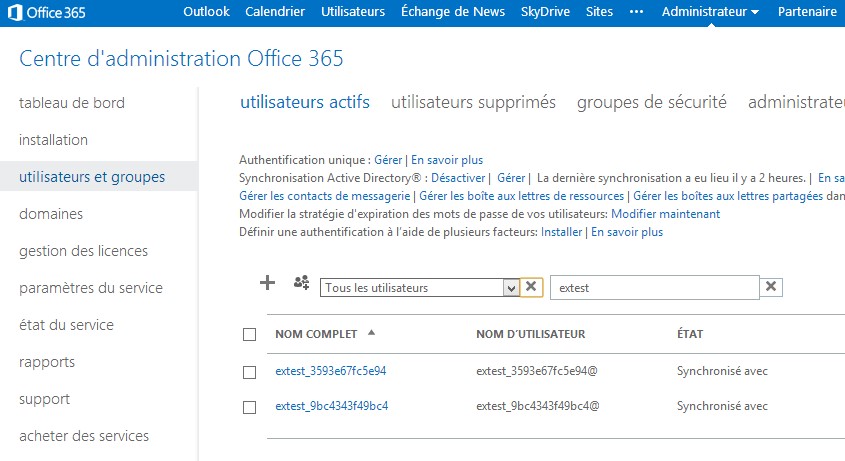The width and height of the screenshot is (845, 461).
Task: Toggle the select-all users checkbox
Action: coord(250,334)
